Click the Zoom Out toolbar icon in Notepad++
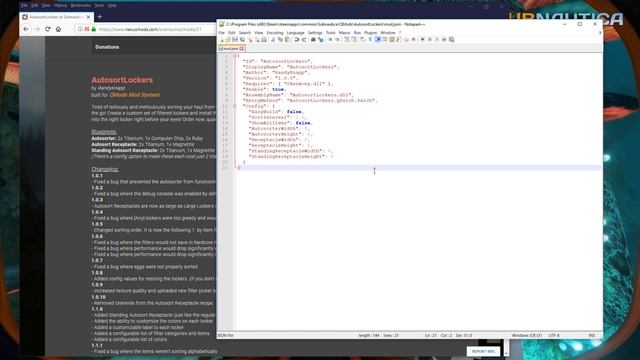 338,40
